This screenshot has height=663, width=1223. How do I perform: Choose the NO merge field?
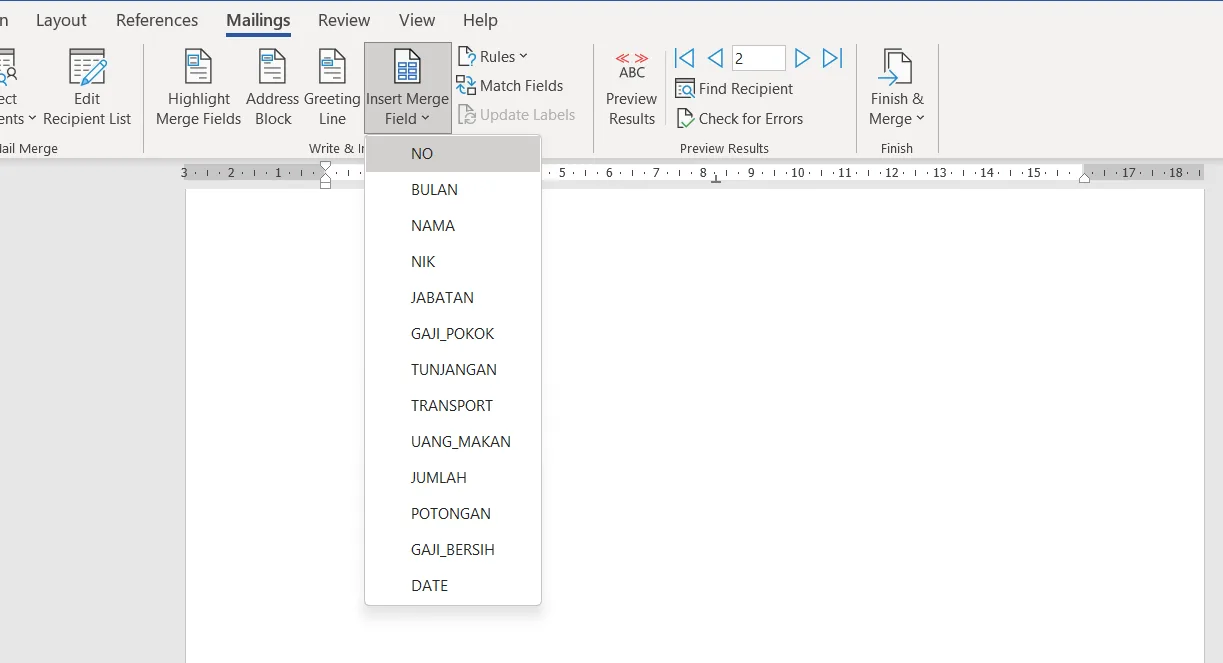point(453,154)
